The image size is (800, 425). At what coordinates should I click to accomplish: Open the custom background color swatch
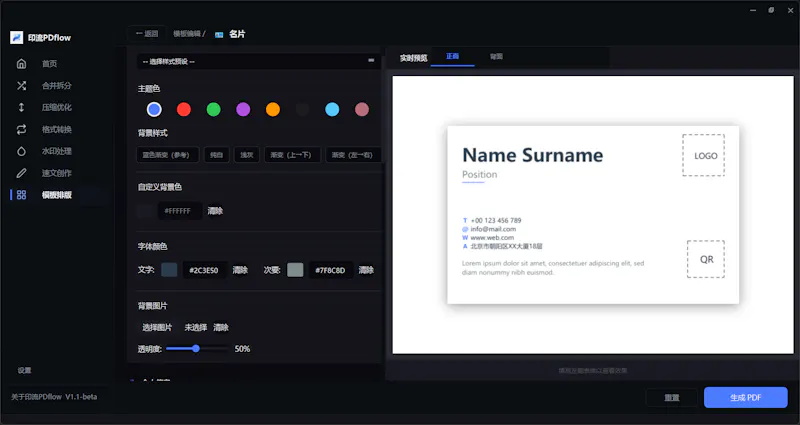(x=145, y=211)
